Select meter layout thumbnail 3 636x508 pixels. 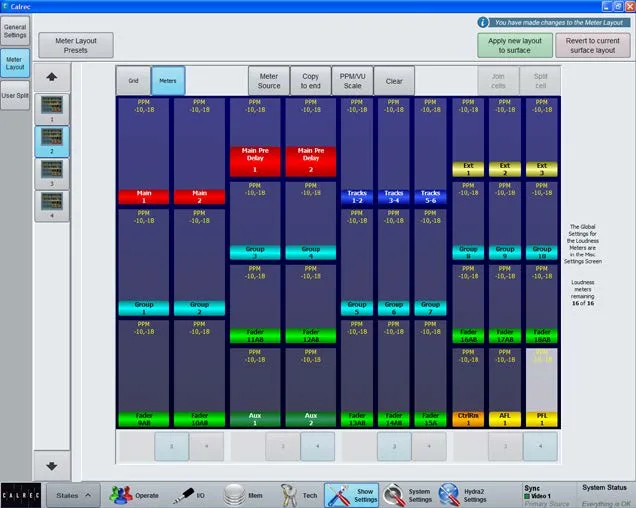pos(52,173)
